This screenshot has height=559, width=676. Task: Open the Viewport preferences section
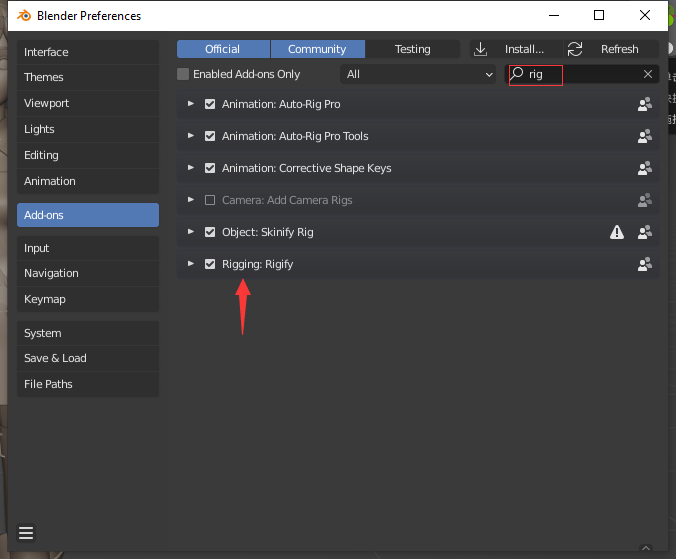88,103
